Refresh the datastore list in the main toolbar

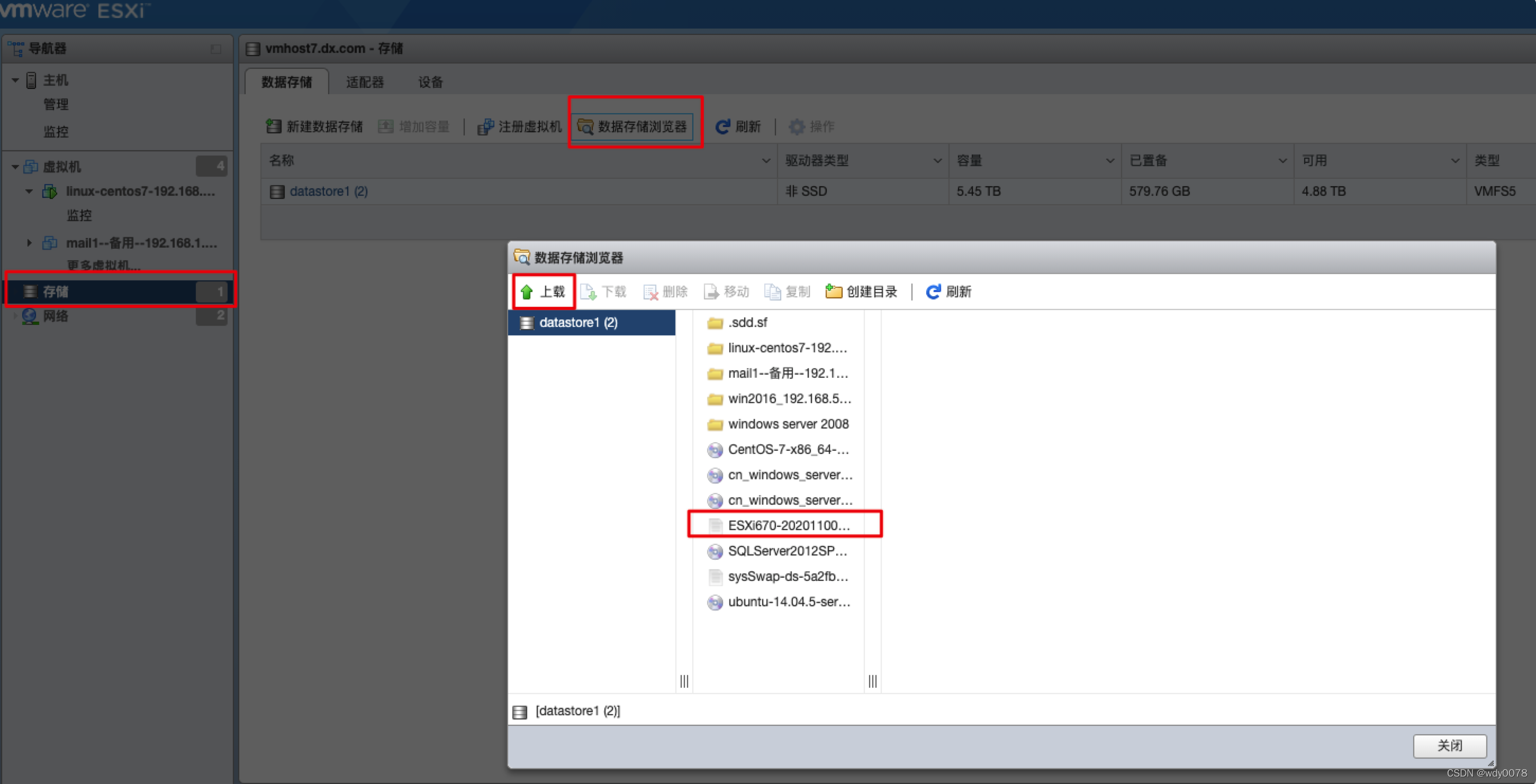click(738, 126)
